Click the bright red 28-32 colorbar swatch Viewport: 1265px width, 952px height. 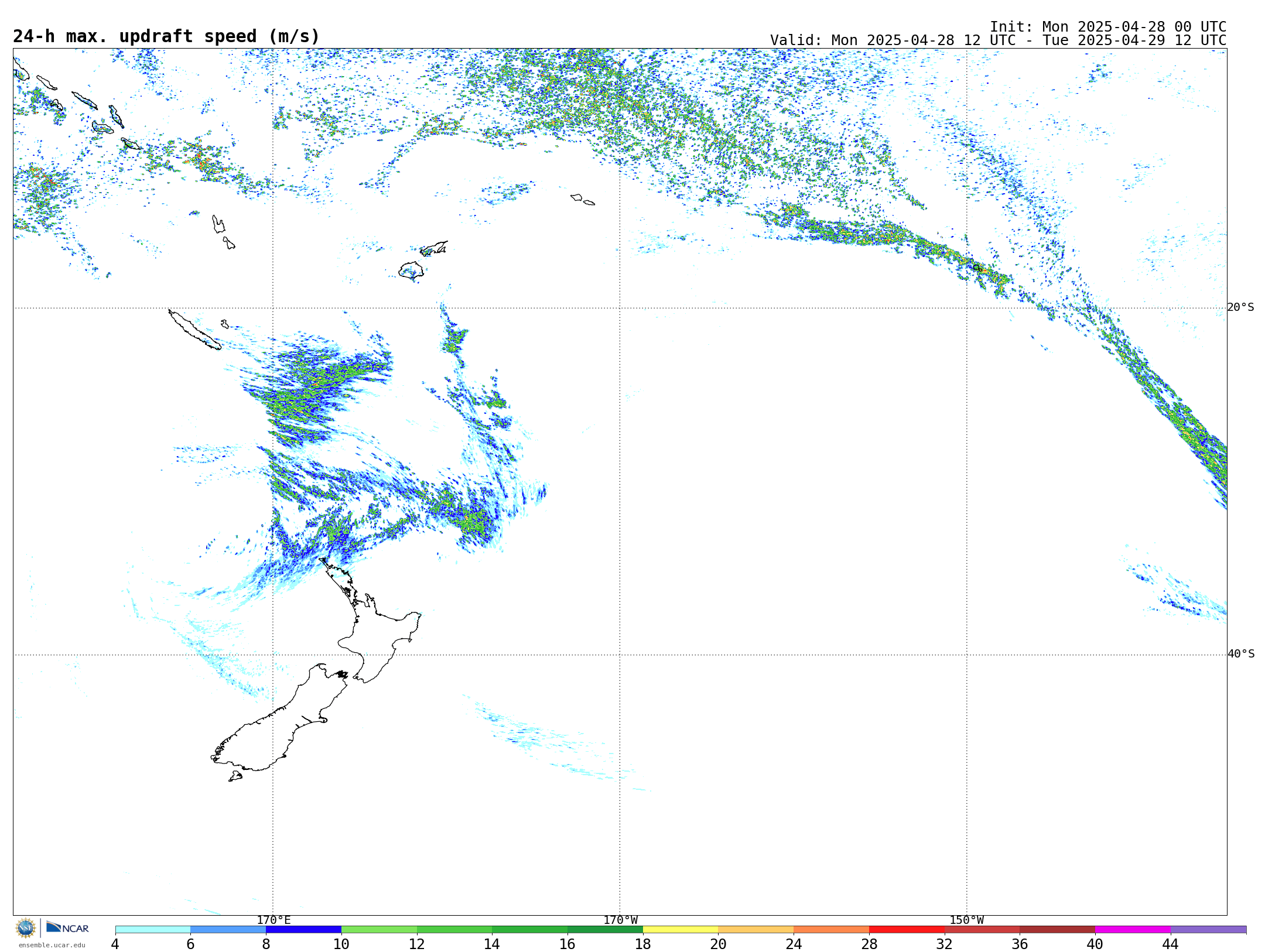pyautogui.click(x=907, y=930)
